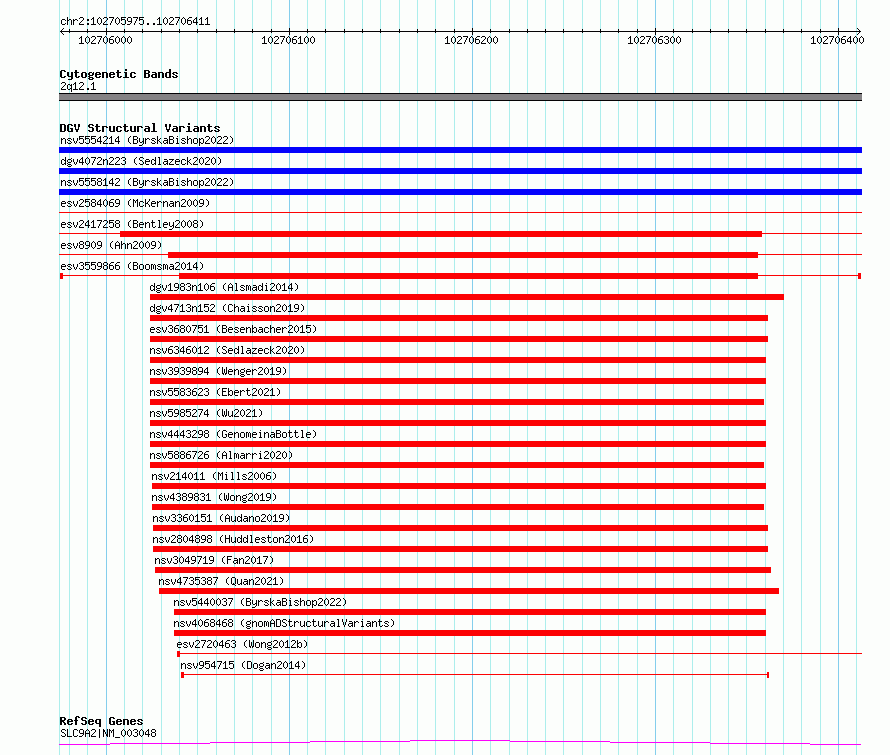Click the red bar of nsv4068468 gnomAD variant
The image size is (890, 755).
(x=470, y=633)
